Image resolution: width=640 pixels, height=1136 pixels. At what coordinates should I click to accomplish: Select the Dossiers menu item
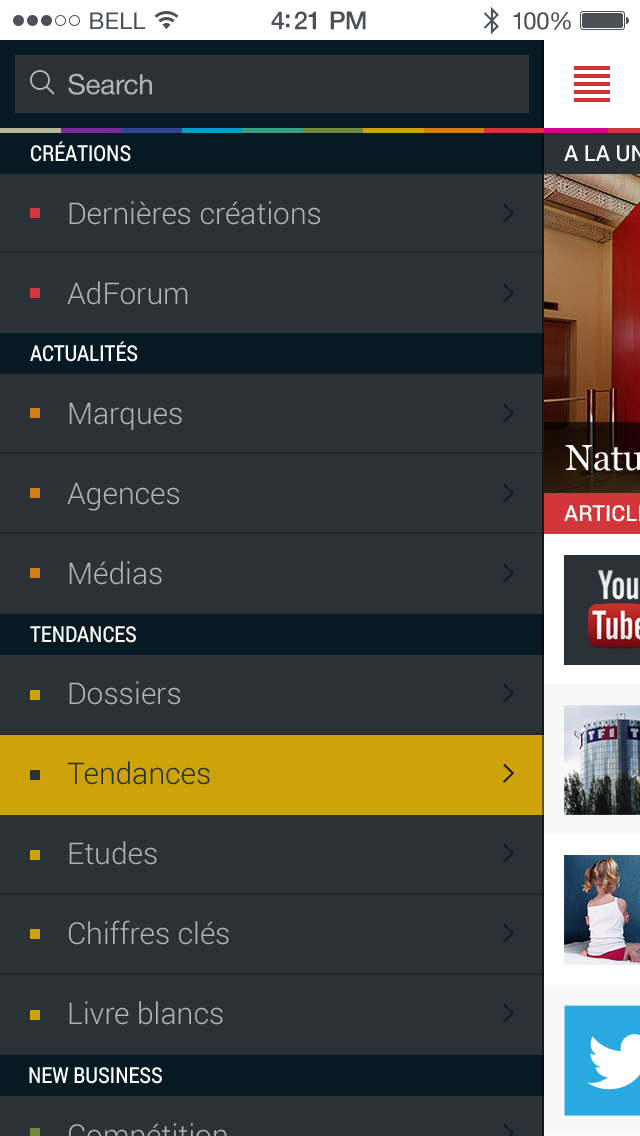[271, 694]
